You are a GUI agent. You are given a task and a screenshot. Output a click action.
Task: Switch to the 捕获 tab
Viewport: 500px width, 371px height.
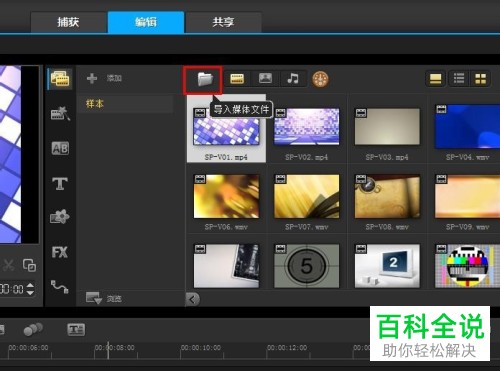(x=69, y=22)
